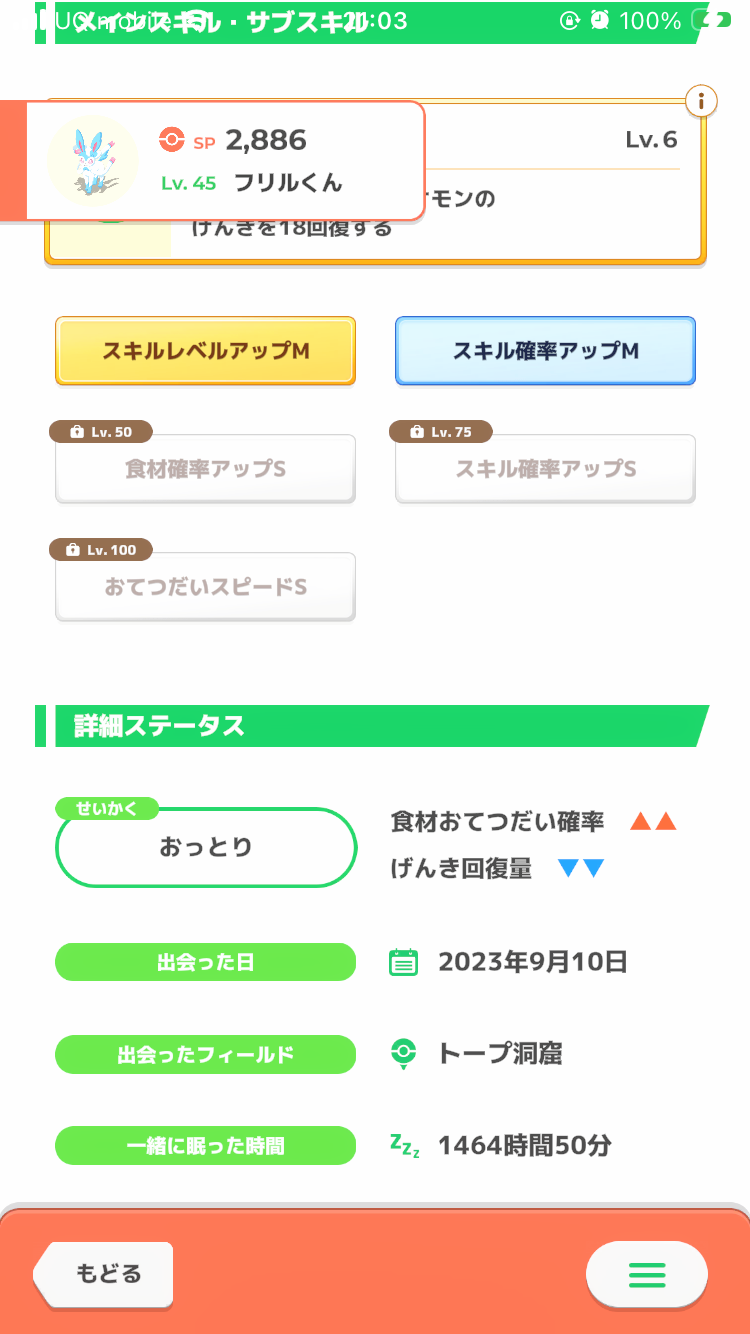Tap the calendar icon beside 2023年9月10日
Viewport: 750px width, 1334px height.
[403, 962]
